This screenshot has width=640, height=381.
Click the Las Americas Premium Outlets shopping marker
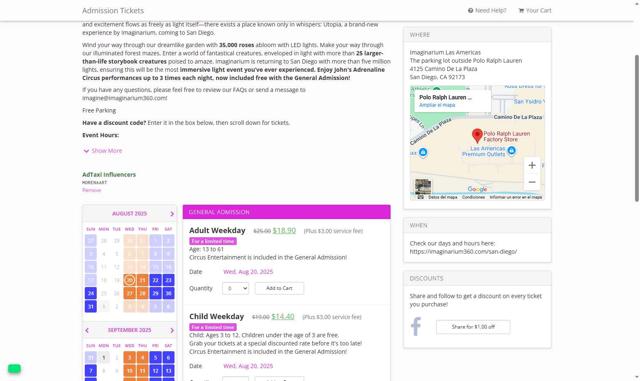tap(511, 151)
